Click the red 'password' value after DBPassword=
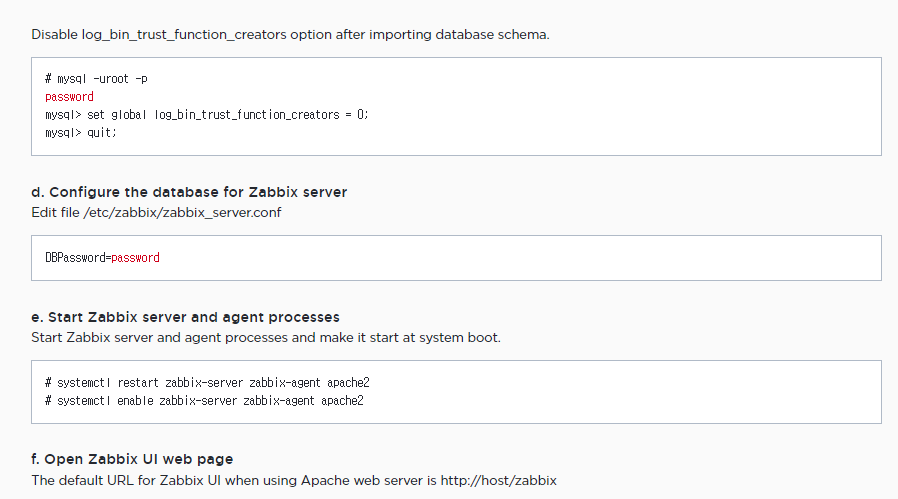Screen dimensions: 898x499 point(135,258)
